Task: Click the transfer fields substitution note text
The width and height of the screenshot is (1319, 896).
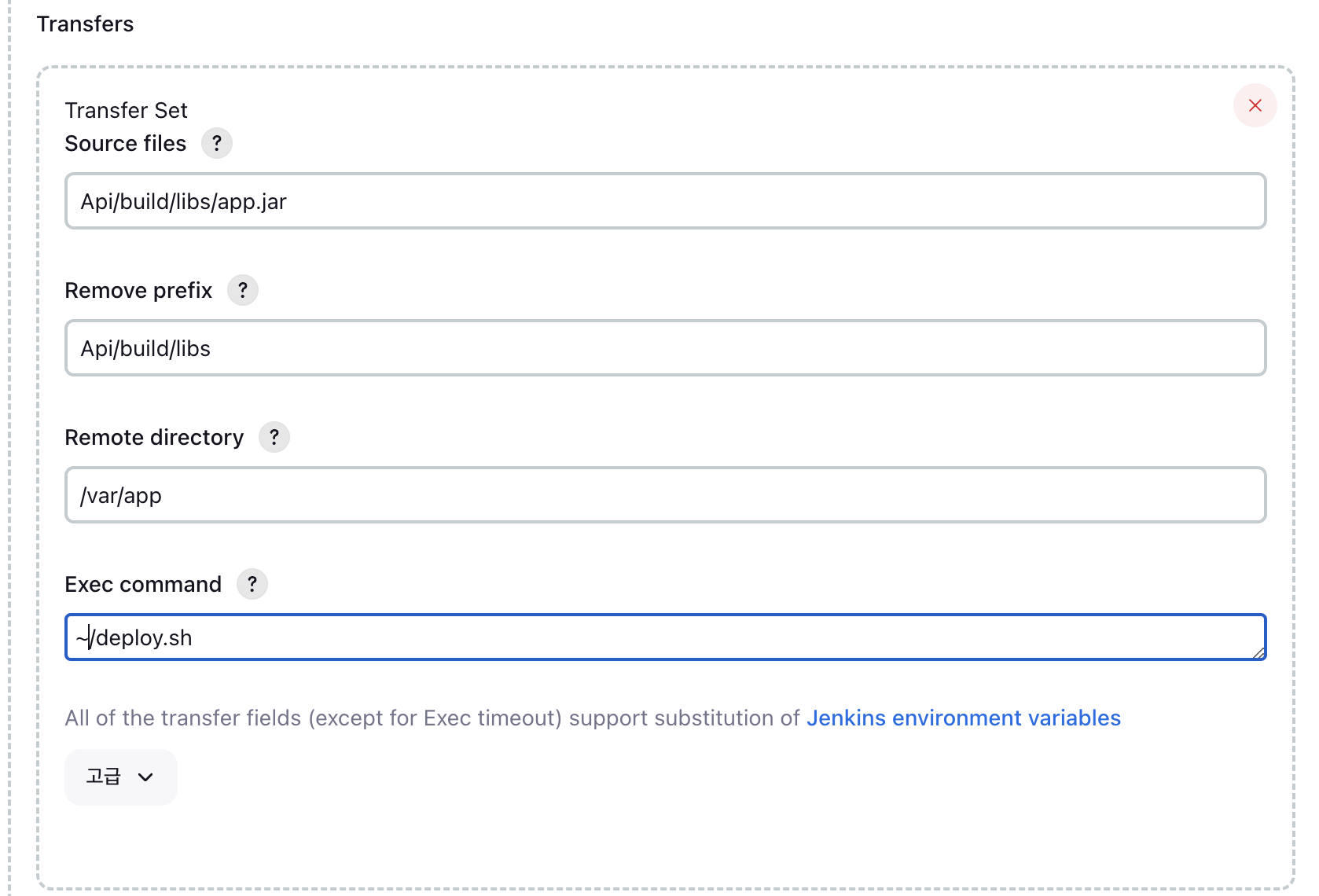Action: point(432,718)
